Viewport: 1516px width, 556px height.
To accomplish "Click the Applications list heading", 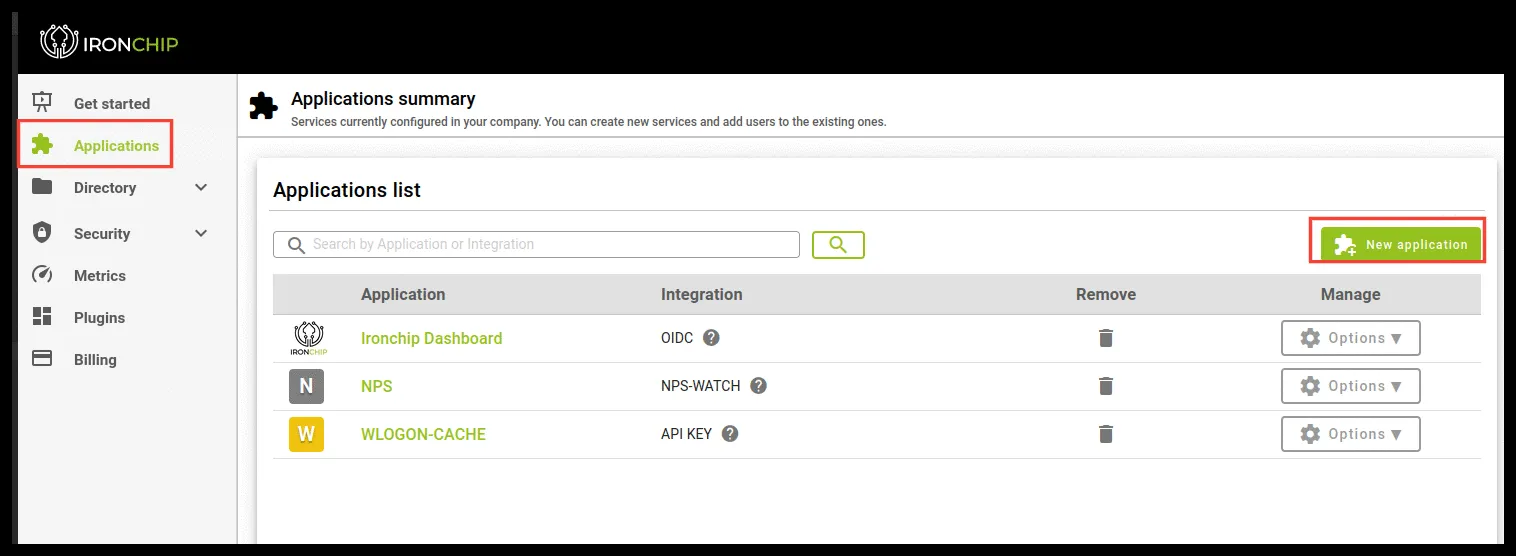I will pyautogui.click(x=347, y=190).
